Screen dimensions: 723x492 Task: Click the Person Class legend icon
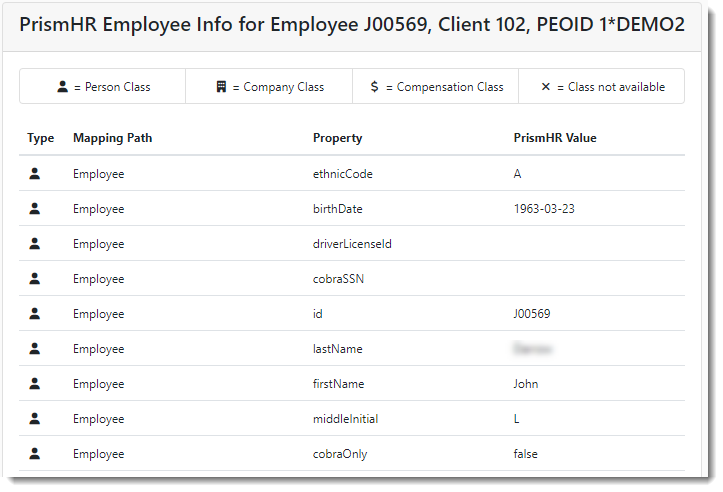(x=62, y=87)
